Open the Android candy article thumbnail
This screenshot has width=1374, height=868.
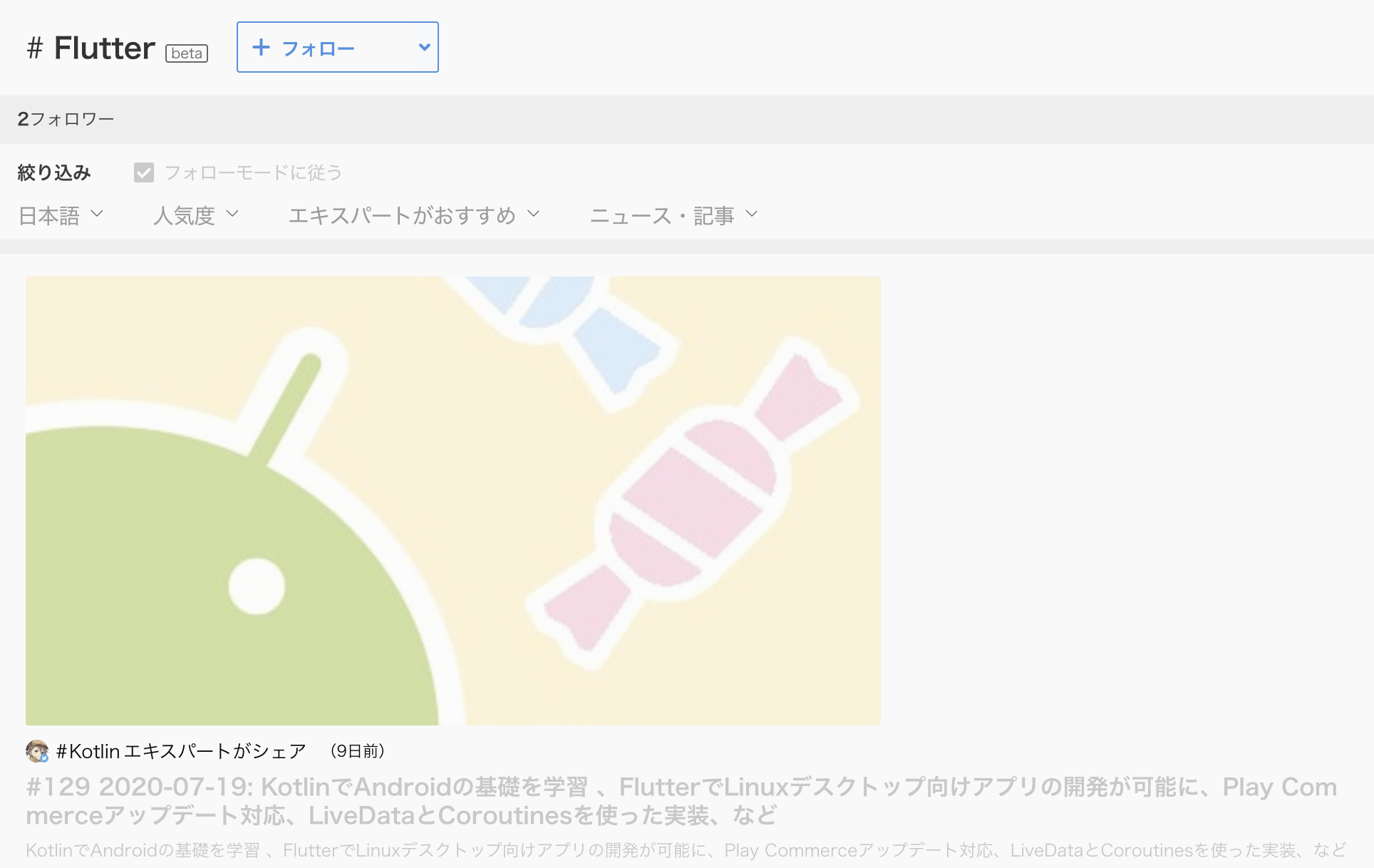[453, 500]
